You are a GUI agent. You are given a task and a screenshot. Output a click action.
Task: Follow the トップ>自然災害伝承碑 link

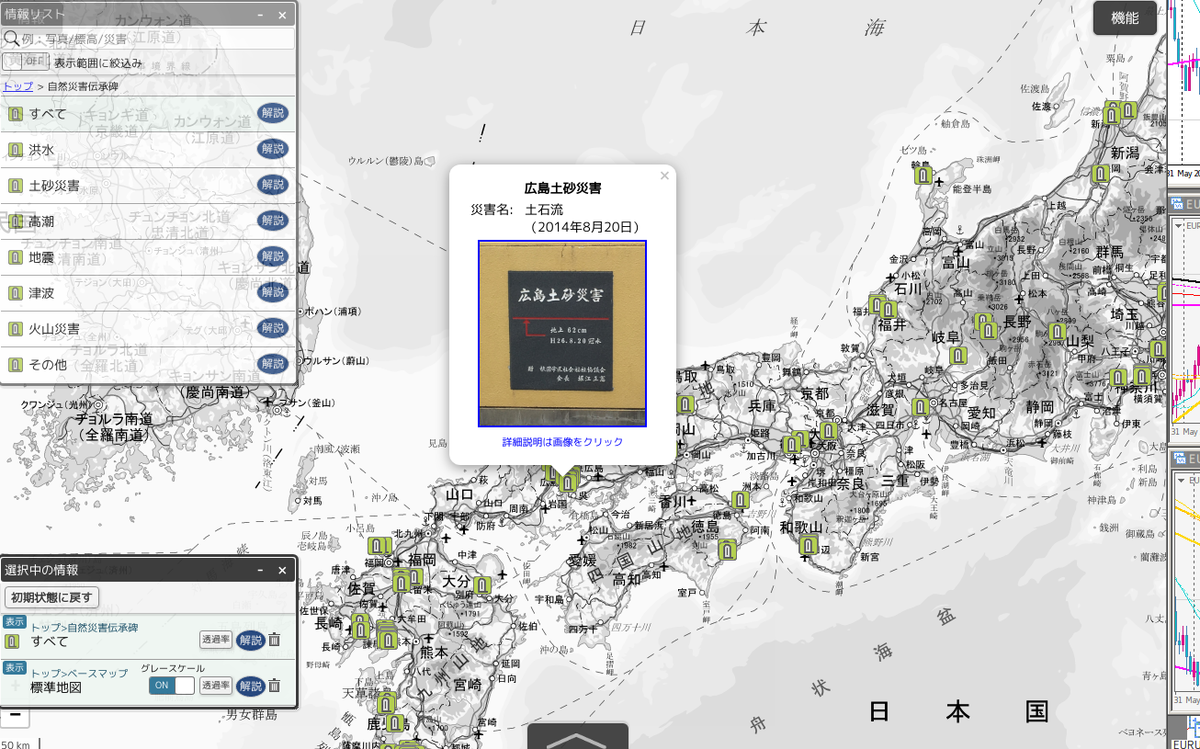point(84,627)
